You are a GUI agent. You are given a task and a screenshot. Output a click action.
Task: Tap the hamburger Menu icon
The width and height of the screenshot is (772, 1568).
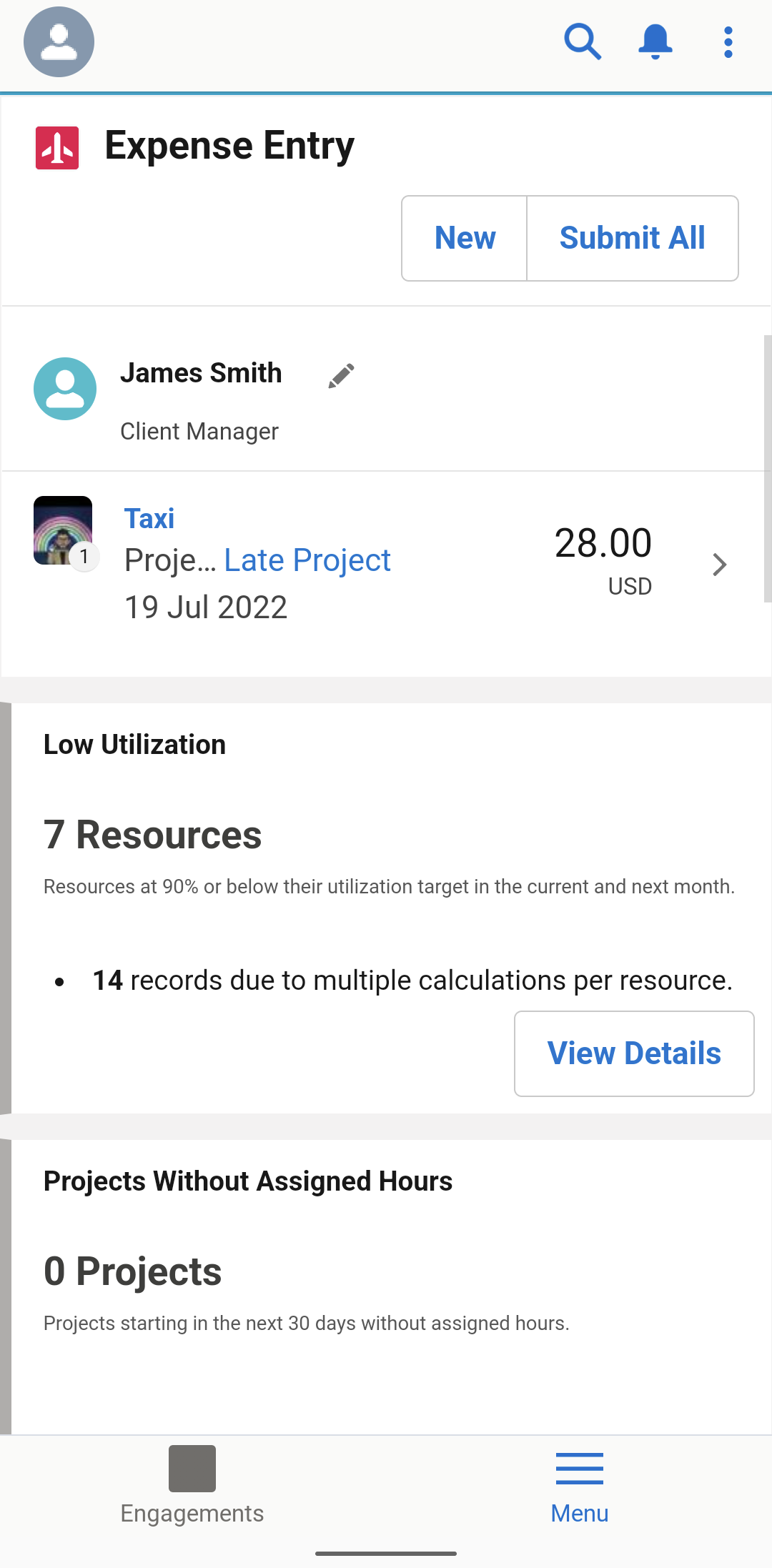(579, 1469)
